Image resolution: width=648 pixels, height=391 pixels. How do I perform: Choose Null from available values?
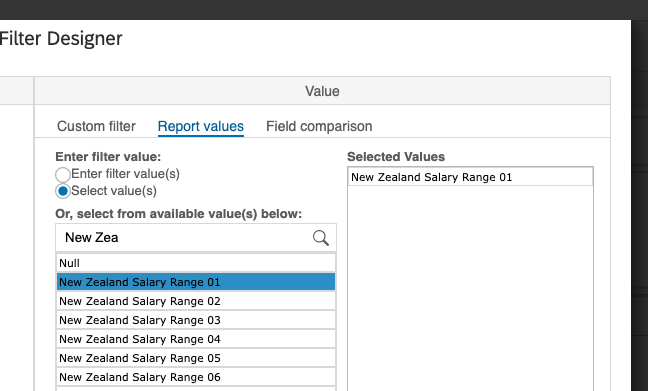pos(196,263)
